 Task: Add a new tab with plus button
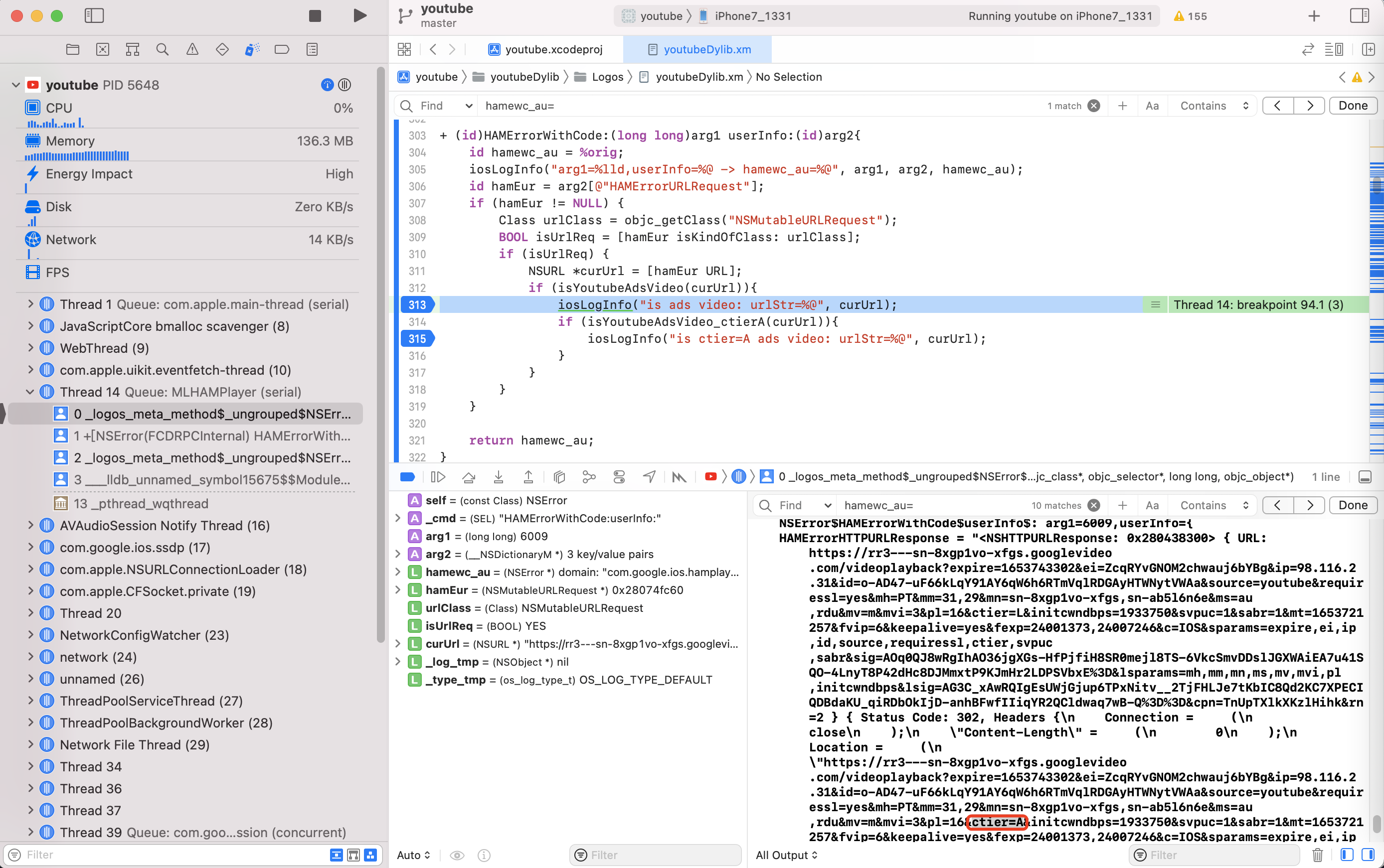pos(1314,16)
